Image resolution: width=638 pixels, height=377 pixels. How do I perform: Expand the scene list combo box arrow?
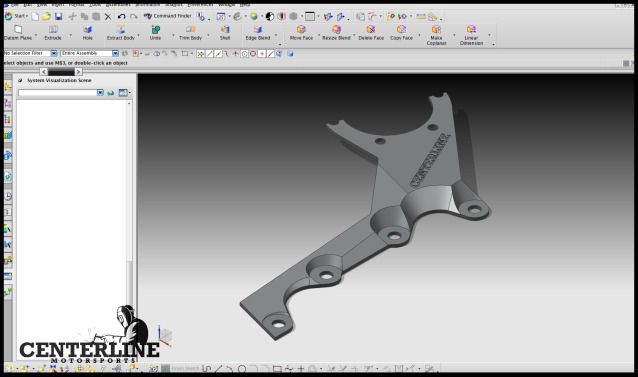[x=100, y=93]
